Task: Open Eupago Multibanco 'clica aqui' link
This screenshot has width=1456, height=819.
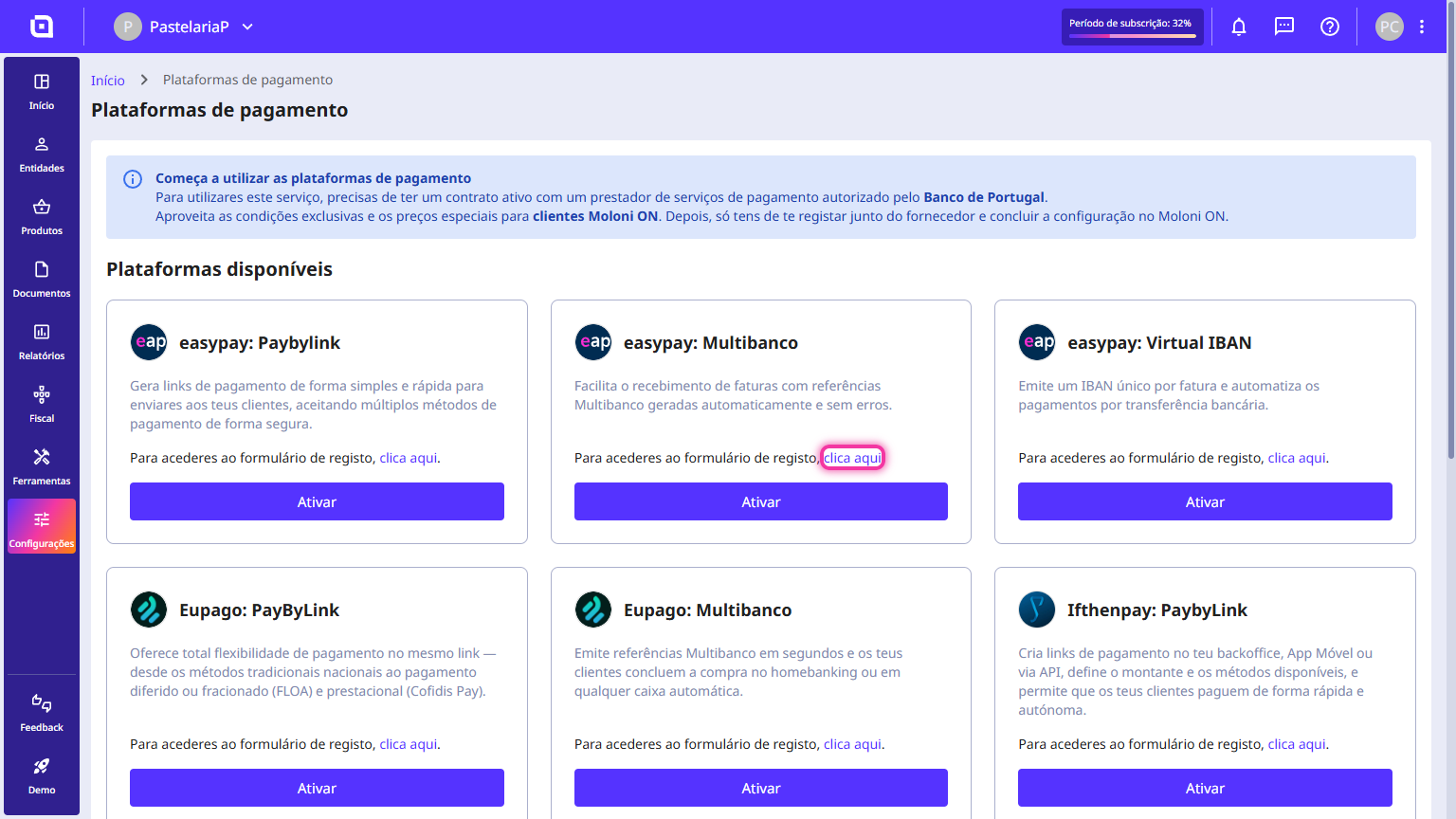Action: point(852,744)
